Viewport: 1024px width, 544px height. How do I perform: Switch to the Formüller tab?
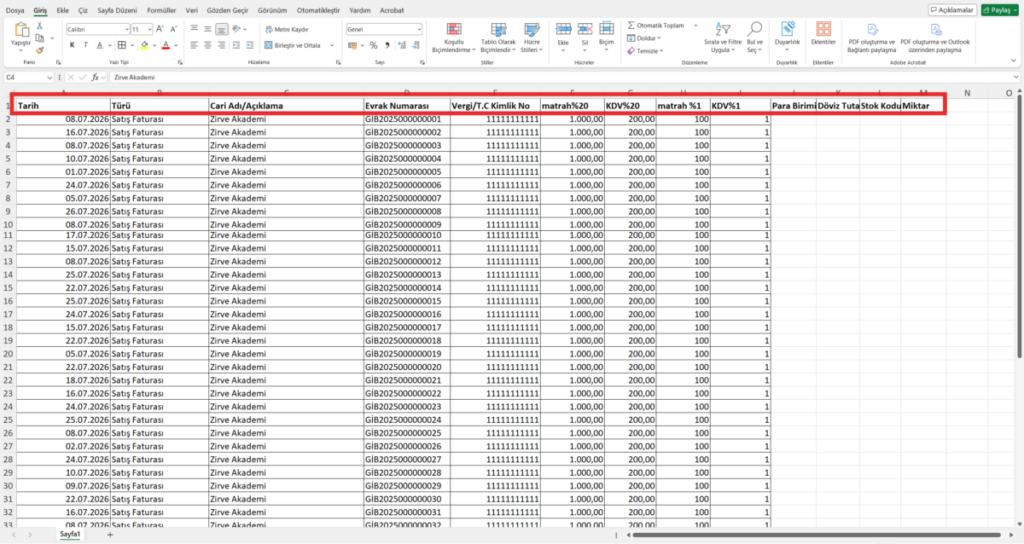click(161, 10)
